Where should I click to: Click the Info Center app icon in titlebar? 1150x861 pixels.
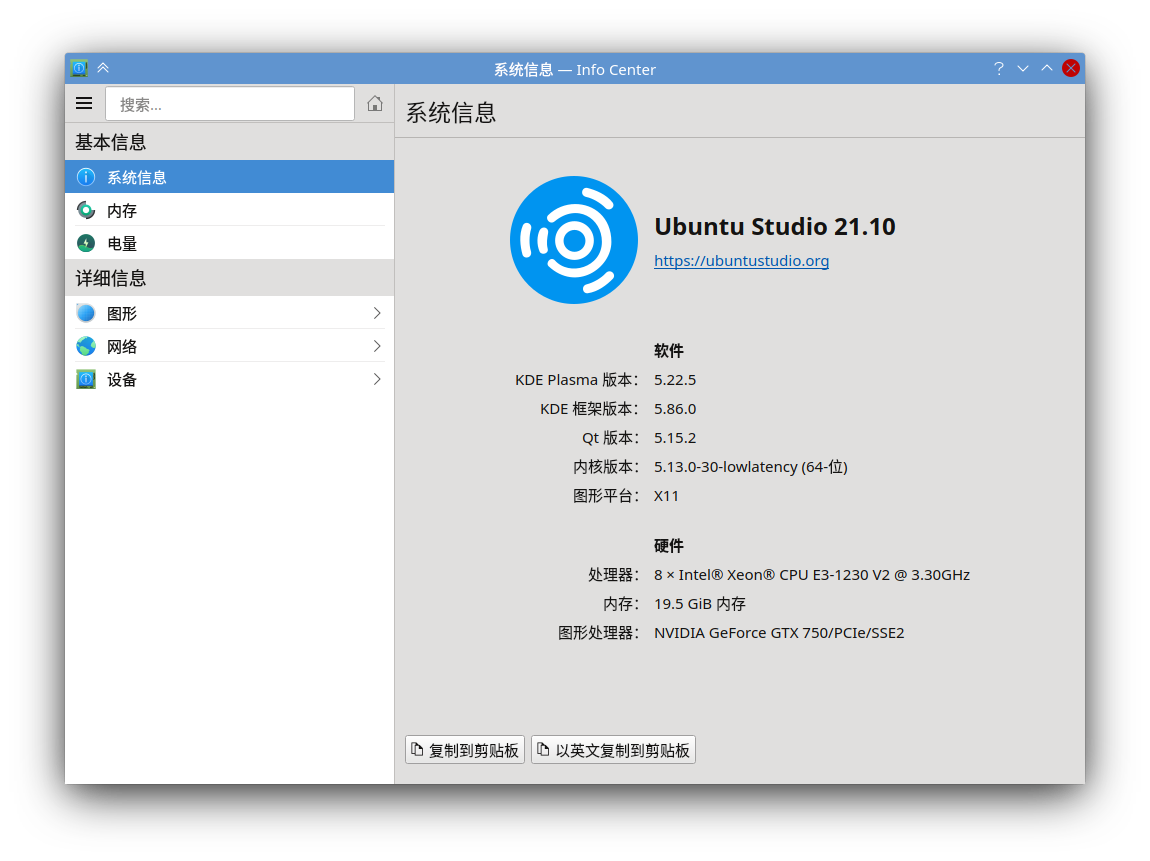(x=79, y=68)
